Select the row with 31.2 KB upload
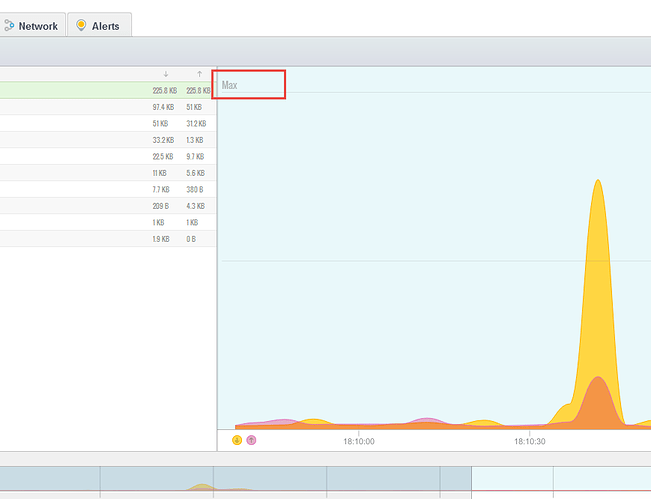This screenshot has width=651, height=499. pyautogui.click(x=108, y=124)
